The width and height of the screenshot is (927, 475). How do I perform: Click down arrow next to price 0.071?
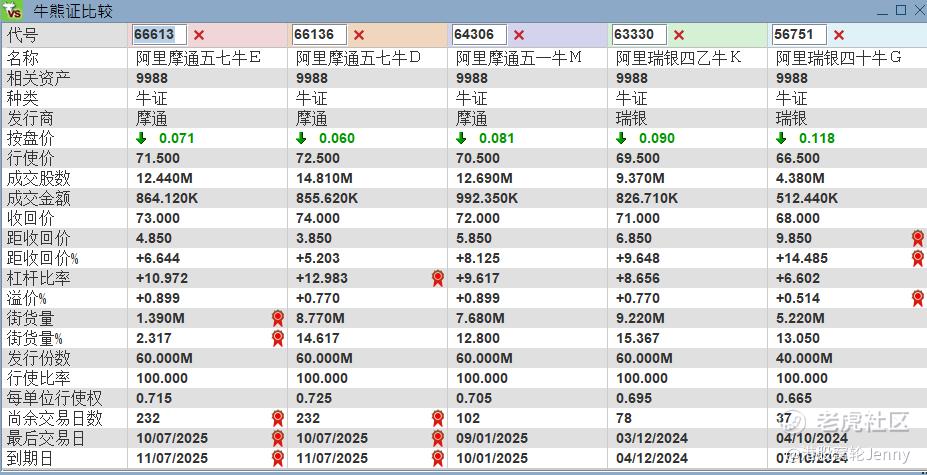click(141, 138)
